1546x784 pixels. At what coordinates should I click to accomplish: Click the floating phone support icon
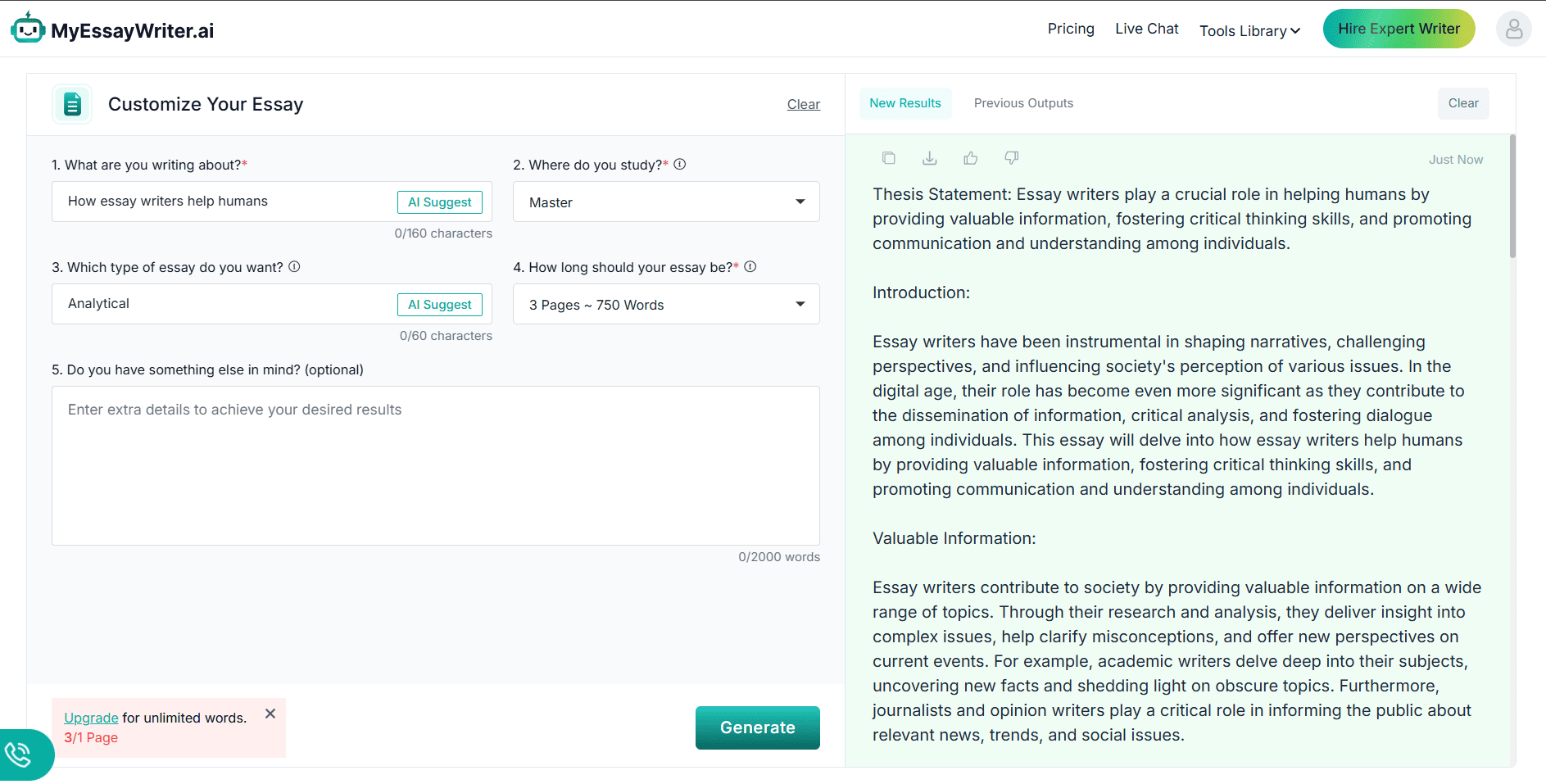coord(18,755)
